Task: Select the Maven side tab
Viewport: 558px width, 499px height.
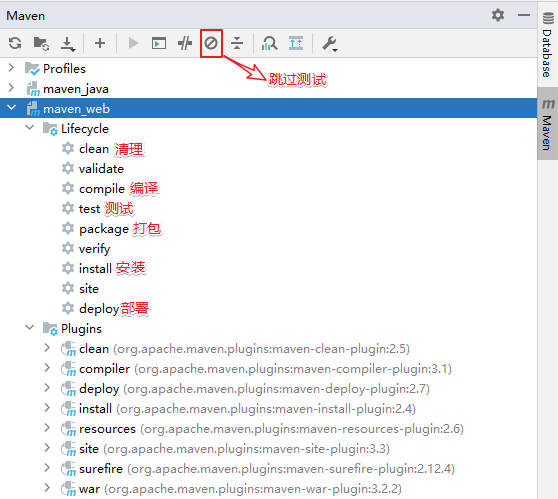Action: pos(547,124)
